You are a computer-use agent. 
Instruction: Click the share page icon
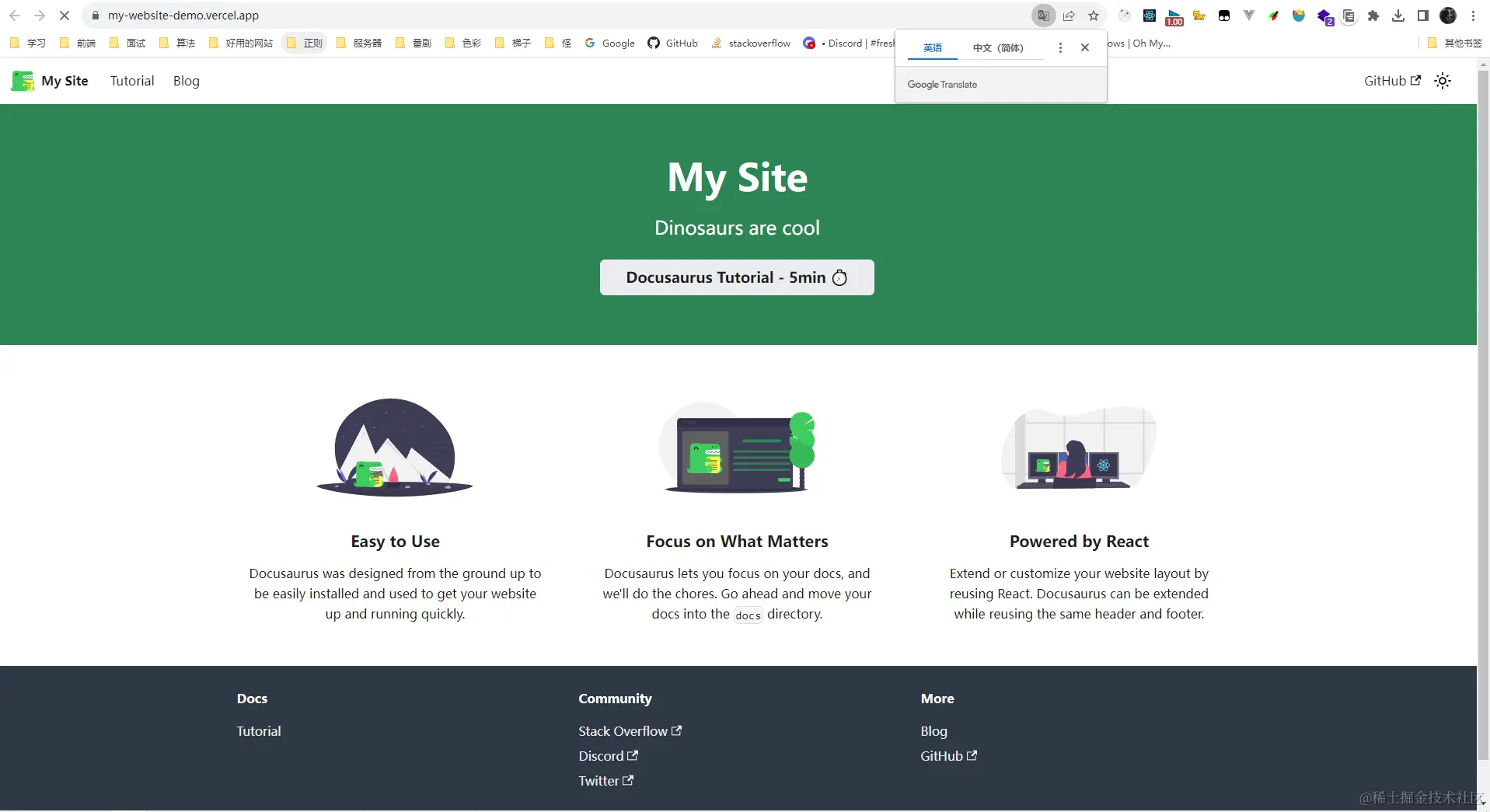[x=1069, y=16]
